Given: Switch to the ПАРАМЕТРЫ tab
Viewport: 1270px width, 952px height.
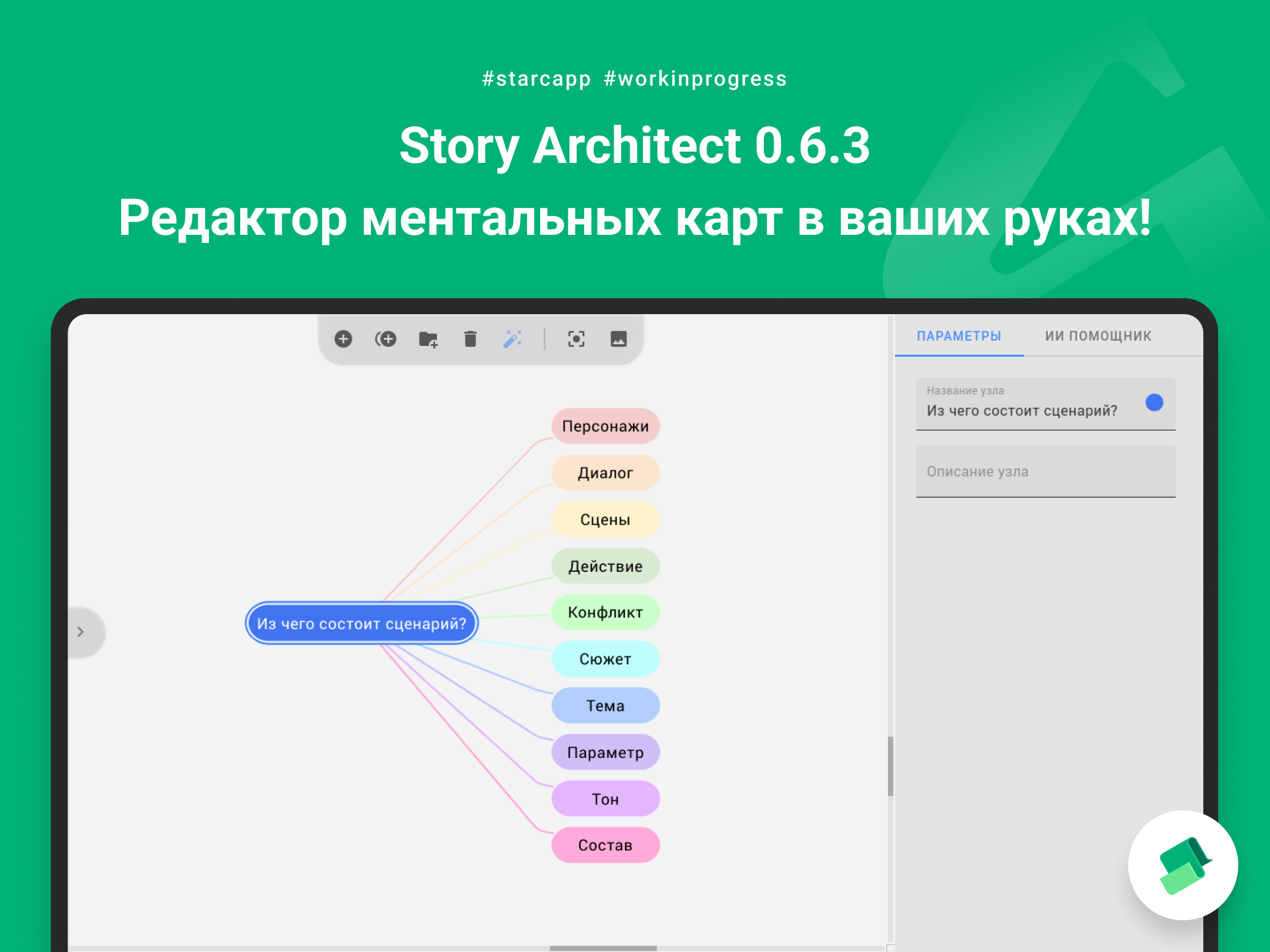Looking at the screenshot, I should [959, 336].
